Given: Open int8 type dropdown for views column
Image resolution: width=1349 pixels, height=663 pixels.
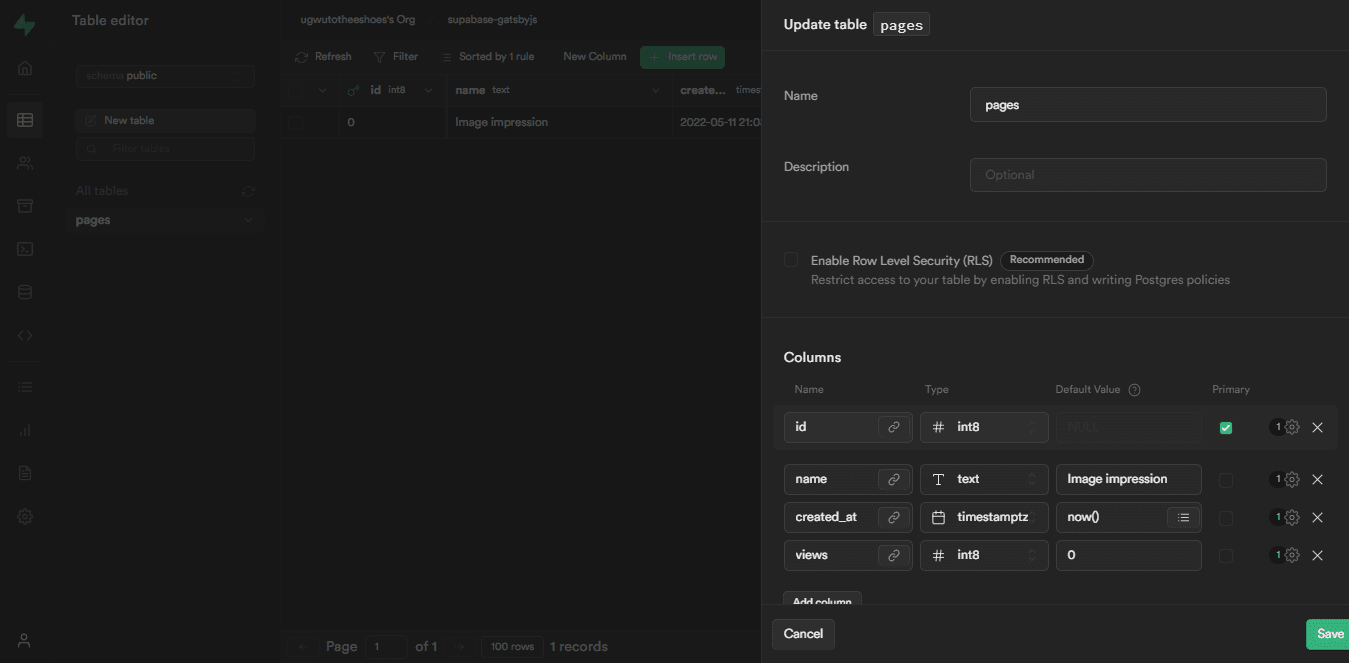Looking at the screenshot, I should pyautogui.click(x=984, y=555).
